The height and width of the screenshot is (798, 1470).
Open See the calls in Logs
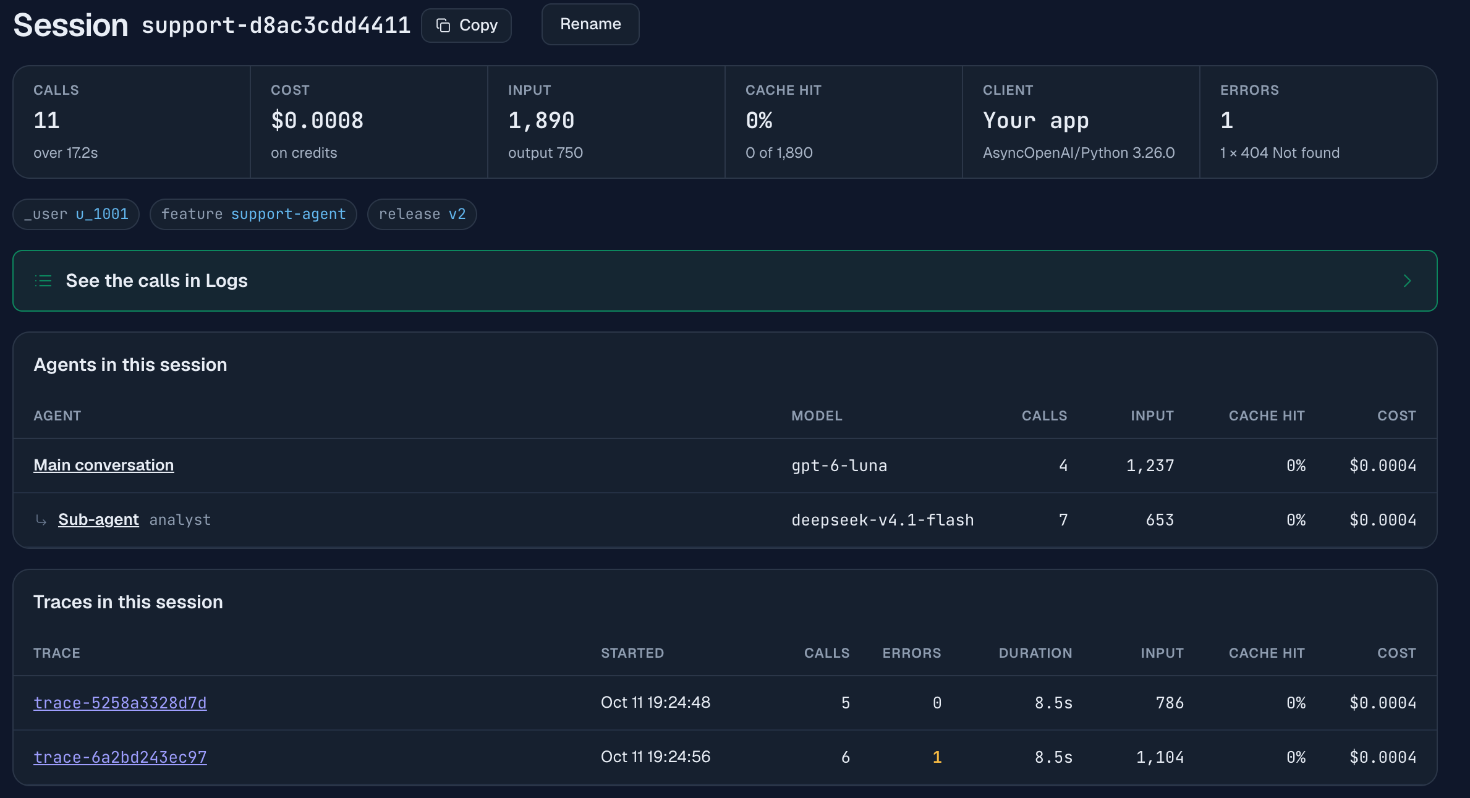pos(725,281)
